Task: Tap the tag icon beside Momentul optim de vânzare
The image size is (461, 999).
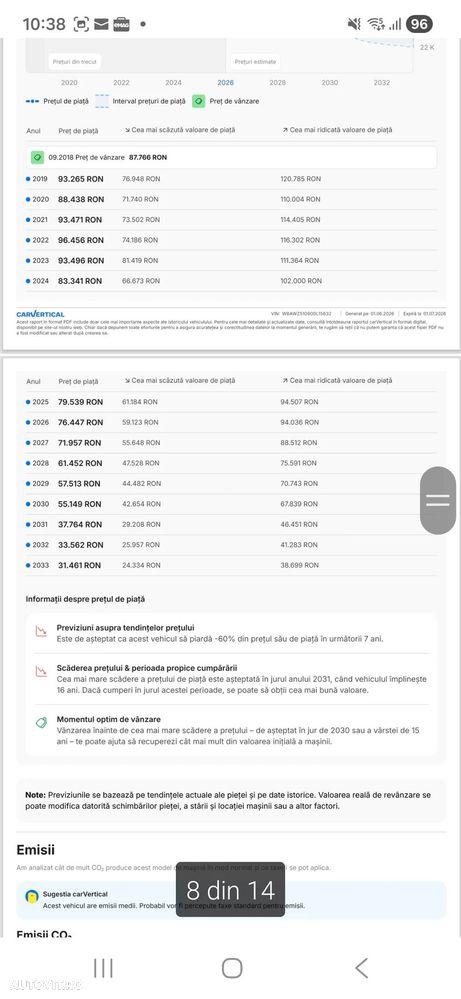Action: click(x=41, y=722)
